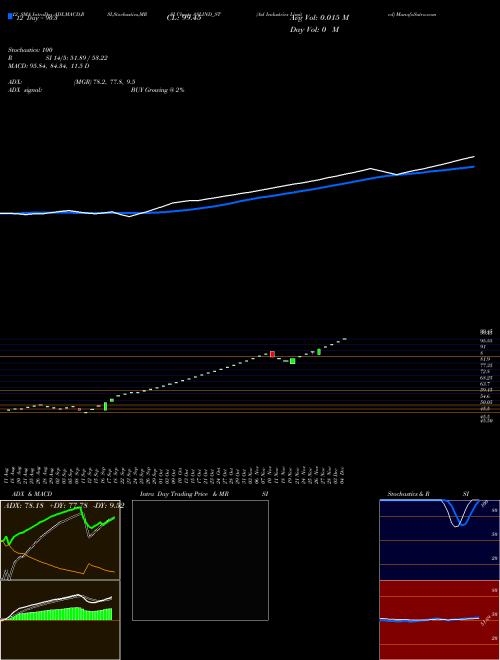This screenshot has width=500, height=660.
Task: Click the 'MACD: 95.84, 84.34, 11.5 D' line
Action: 48,66
